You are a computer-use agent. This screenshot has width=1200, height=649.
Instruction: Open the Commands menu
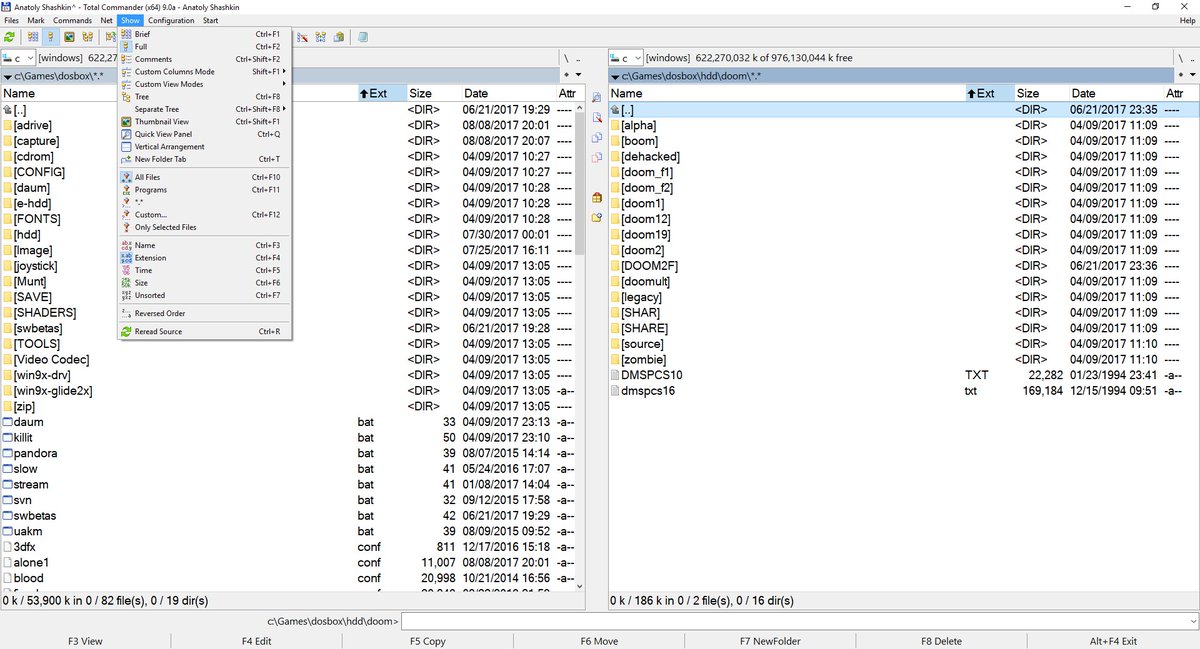point(72,20)
